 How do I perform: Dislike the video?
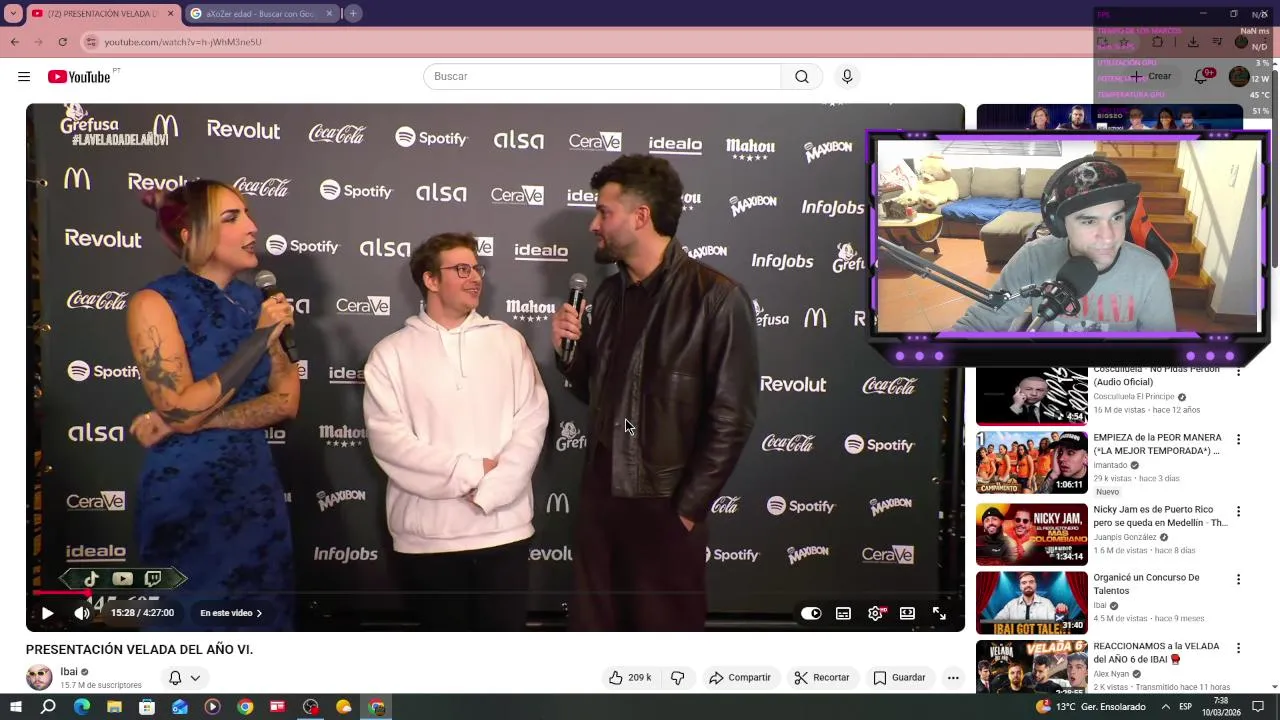pos(678,678)
